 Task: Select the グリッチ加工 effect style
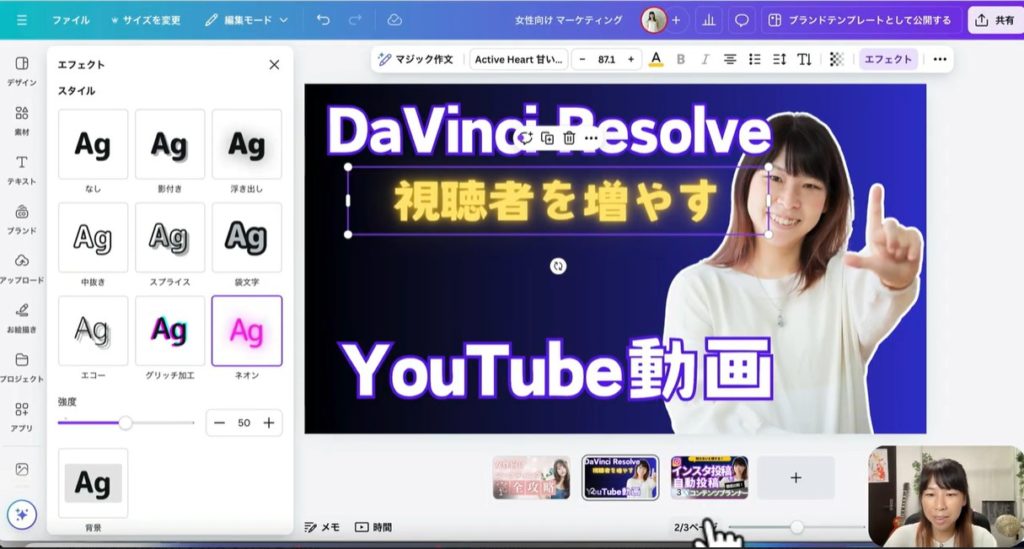(169, 331)
